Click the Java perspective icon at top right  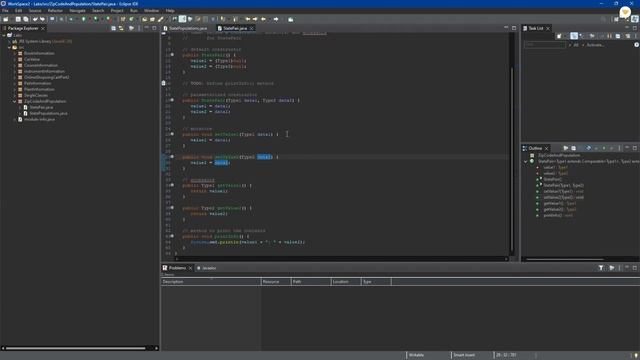click(635, 19)
